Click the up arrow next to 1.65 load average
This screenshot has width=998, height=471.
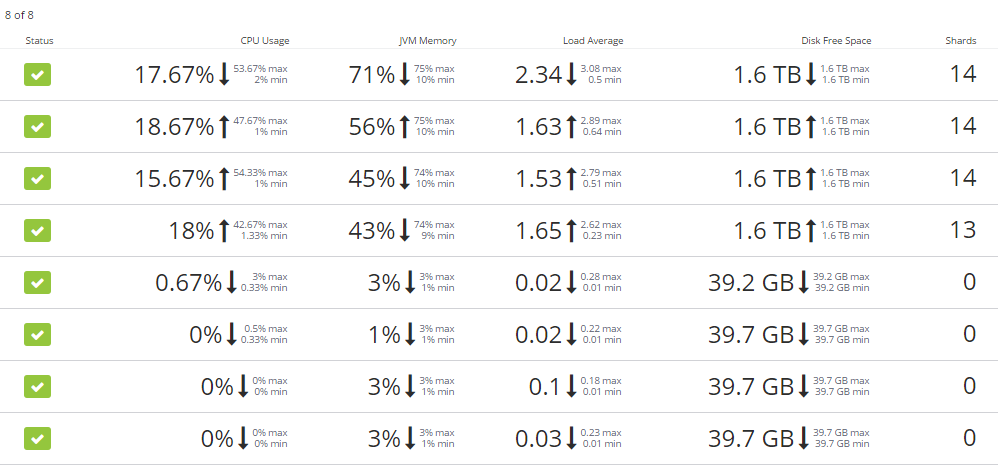pos(571,231)
